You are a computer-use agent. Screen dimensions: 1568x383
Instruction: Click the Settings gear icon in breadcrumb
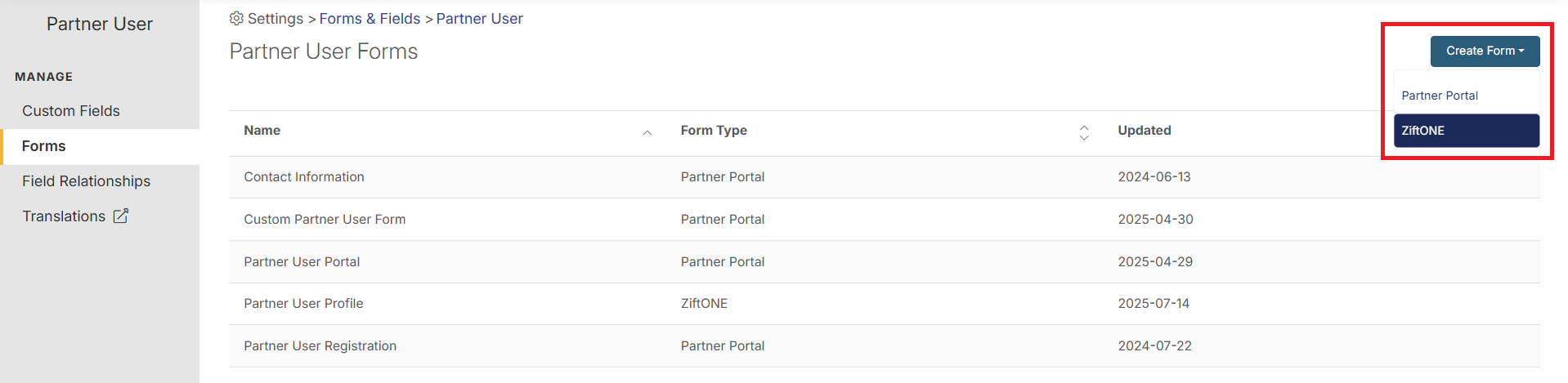tap(236, 18)
